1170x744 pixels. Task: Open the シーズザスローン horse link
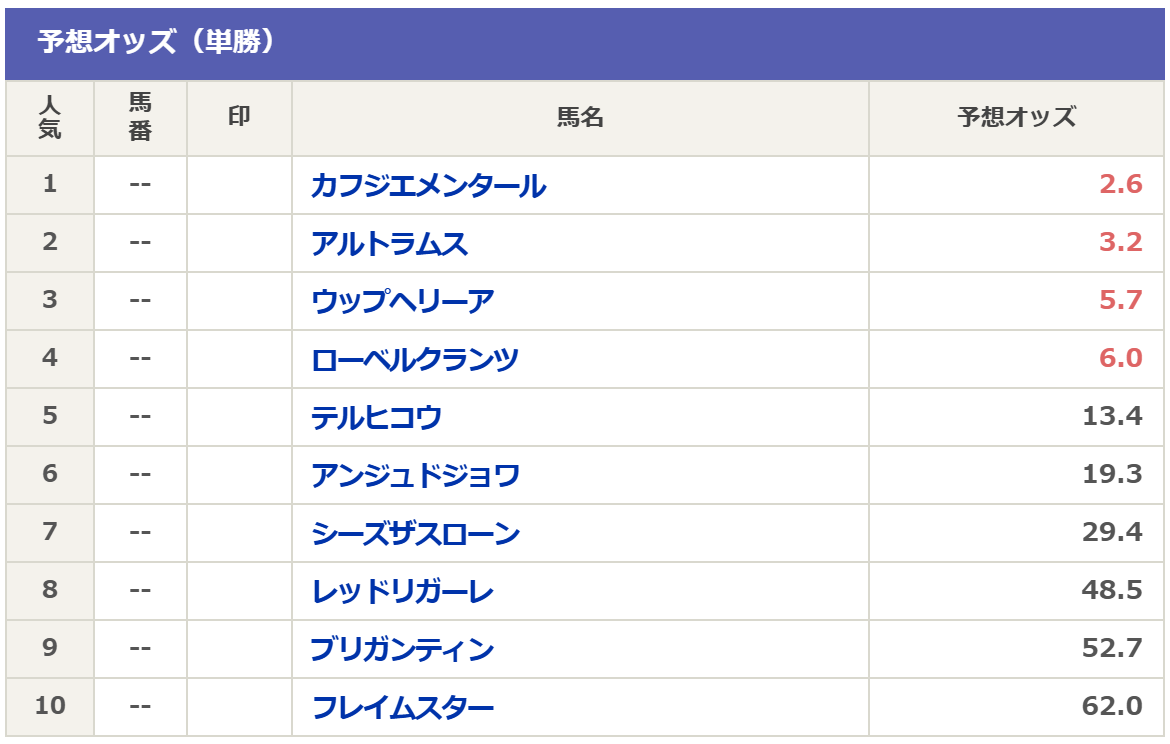(x=415, y=533)
